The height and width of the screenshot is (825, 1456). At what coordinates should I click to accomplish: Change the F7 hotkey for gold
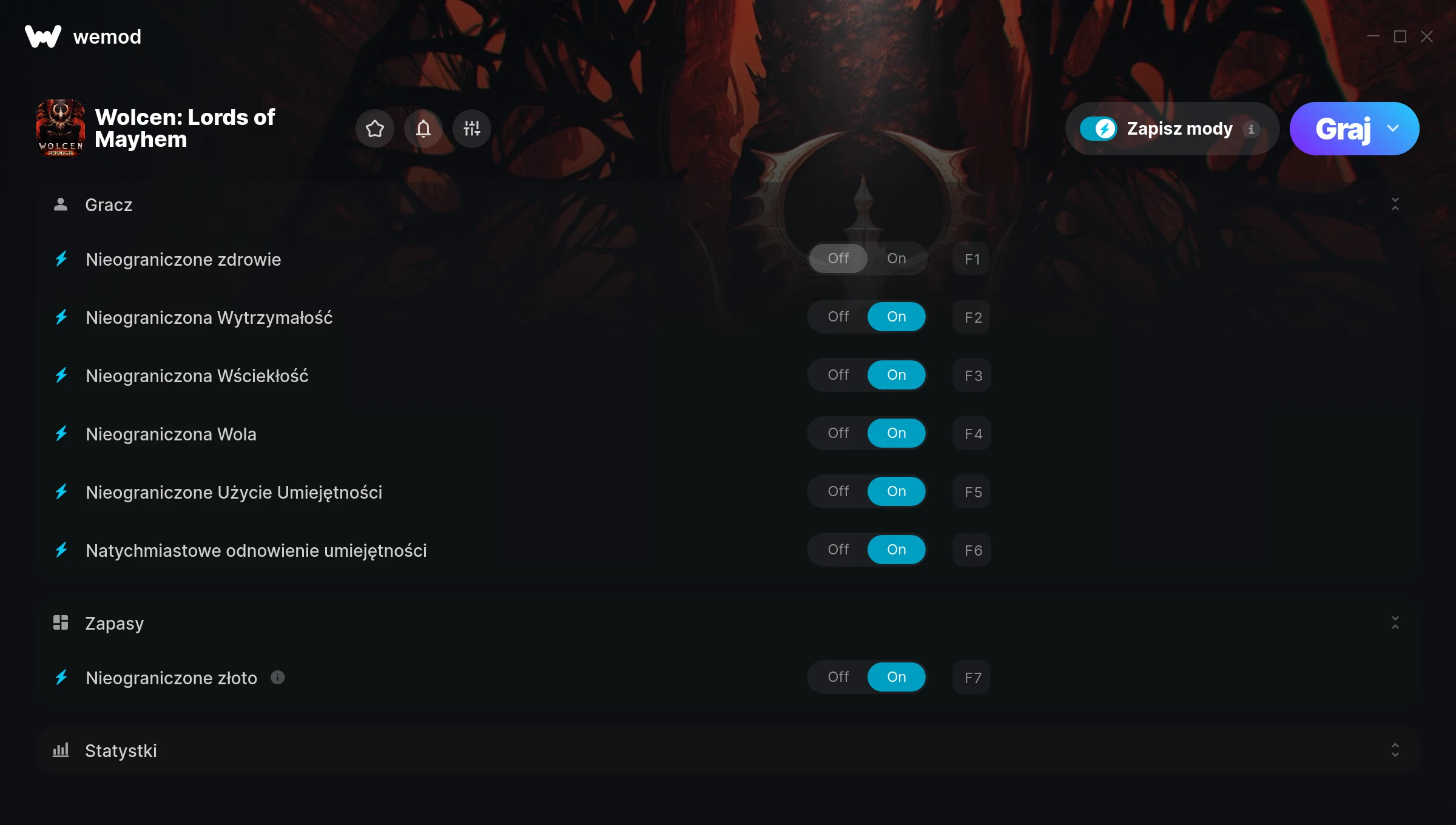[971, 678]
